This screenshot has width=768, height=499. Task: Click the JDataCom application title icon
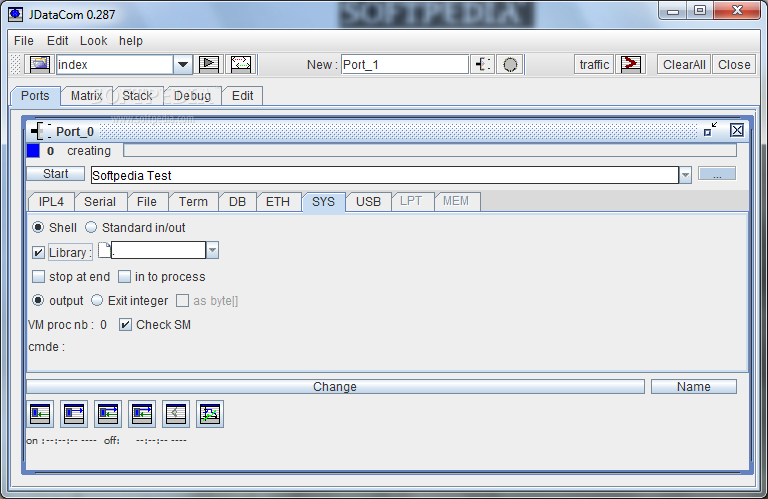pos(15,14)
